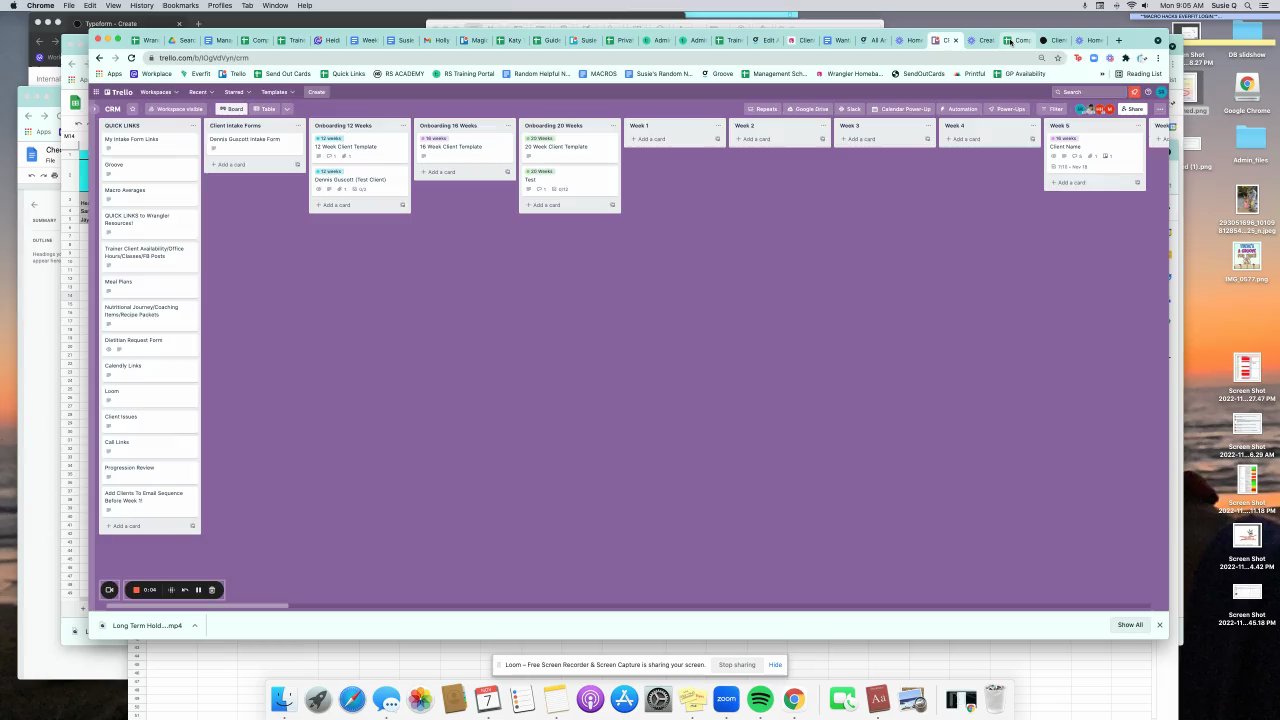The height and width of the screenshot is (720, 1280).
Task: Create from template in the Onboarding 16 Weeks list
Action: coord(508,172)
